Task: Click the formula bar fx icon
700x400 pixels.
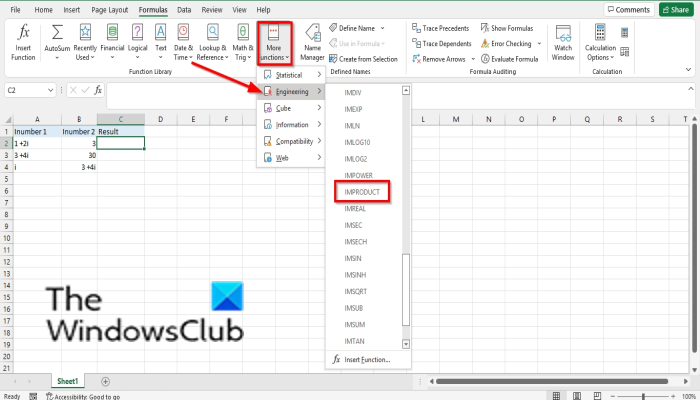Action: 98,90
